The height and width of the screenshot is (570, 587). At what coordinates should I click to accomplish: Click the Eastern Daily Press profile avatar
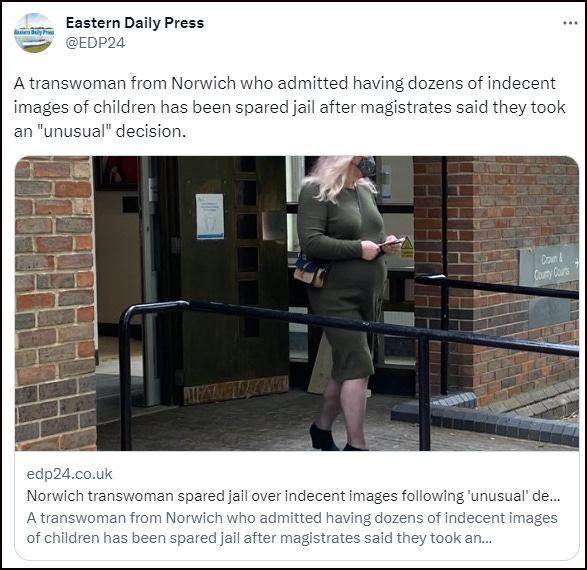point(34,33)
